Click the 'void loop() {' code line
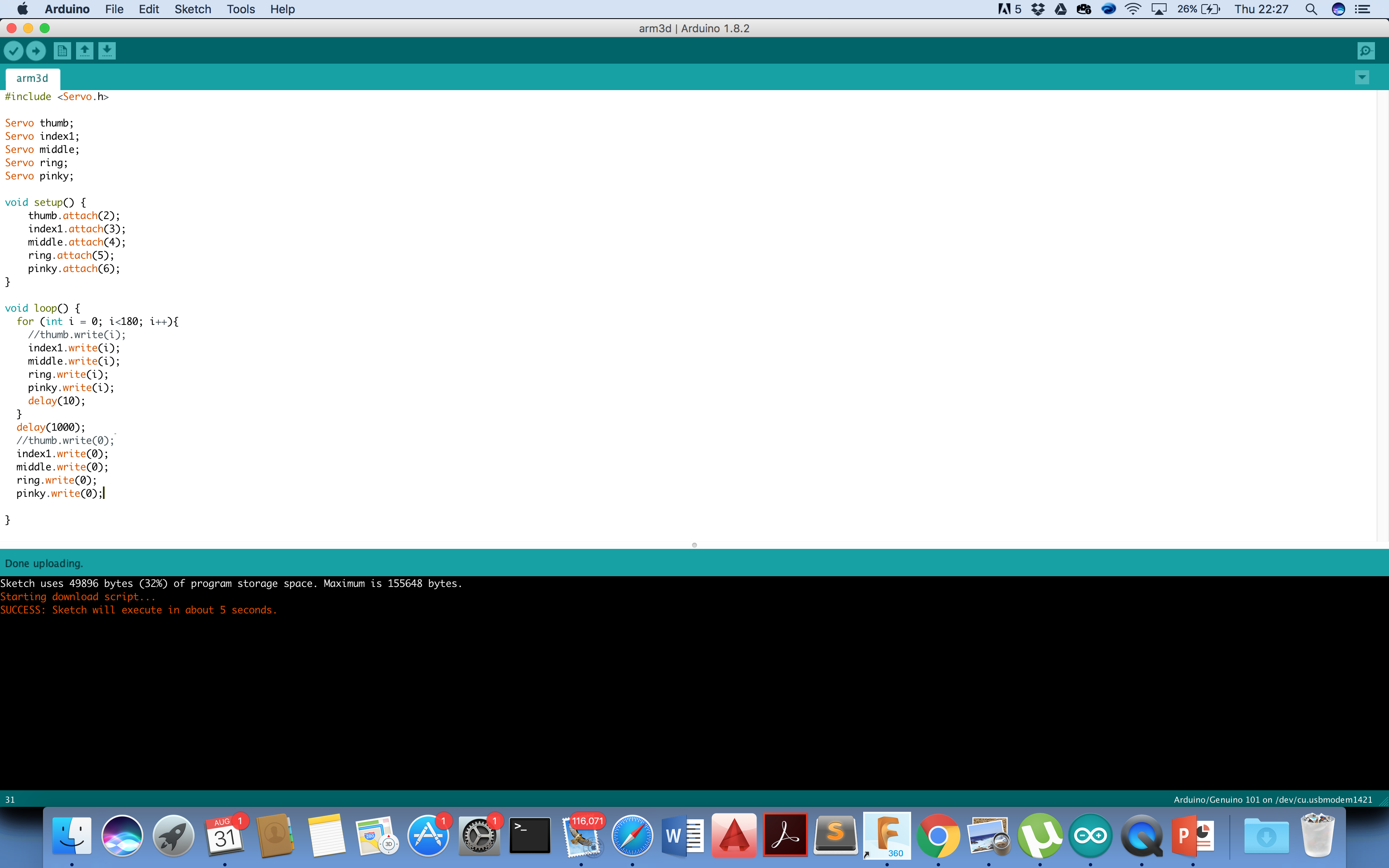1389x868 pixels. [x=43, y=308]
